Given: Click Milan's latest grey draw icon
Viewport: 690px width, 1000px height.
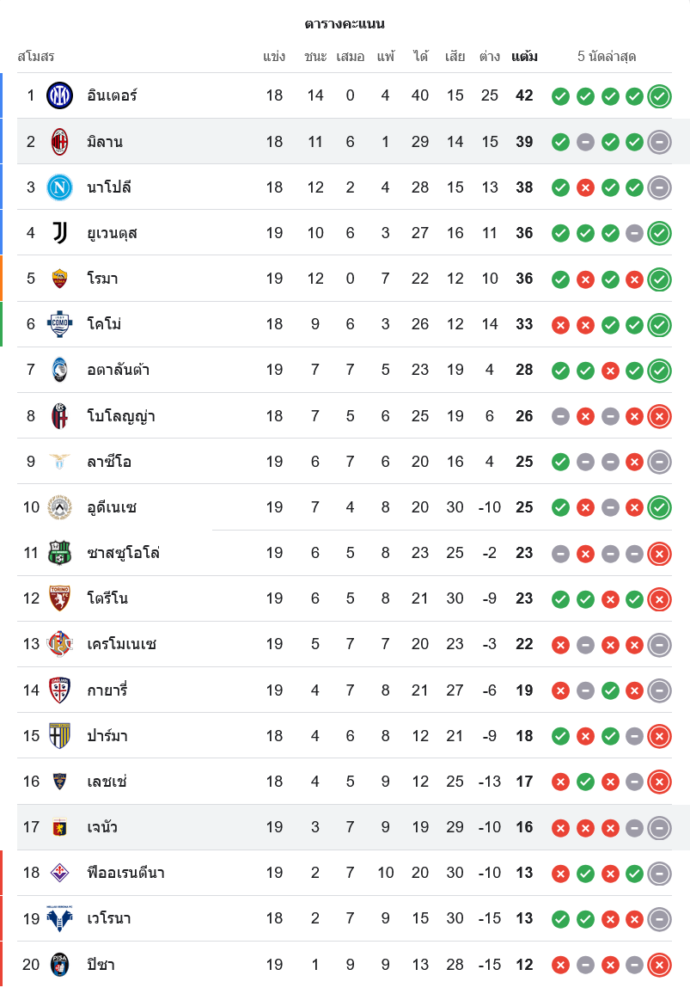Looking at the screenshot, I should 659,142.
